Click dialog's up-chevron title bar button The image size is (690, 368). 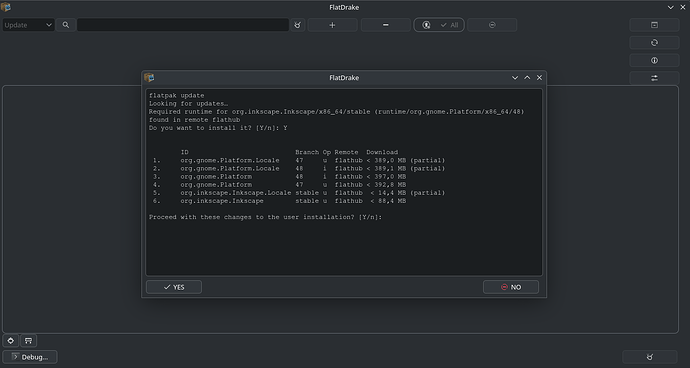point(527,78)
